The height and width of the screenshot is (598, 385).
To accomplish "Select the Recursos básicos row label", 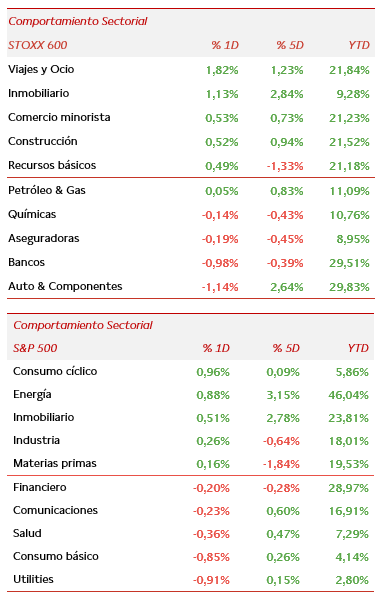I will click(x=52, y=165).
